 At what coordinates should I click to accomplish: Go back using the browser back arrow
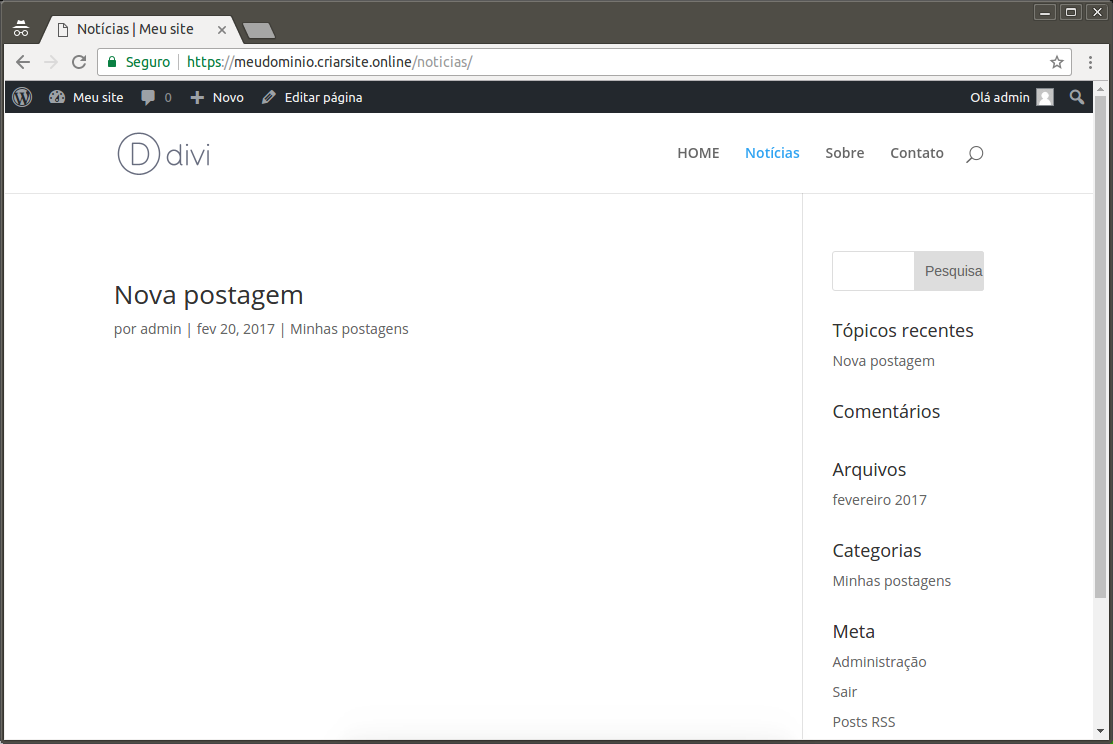(23, 62)
